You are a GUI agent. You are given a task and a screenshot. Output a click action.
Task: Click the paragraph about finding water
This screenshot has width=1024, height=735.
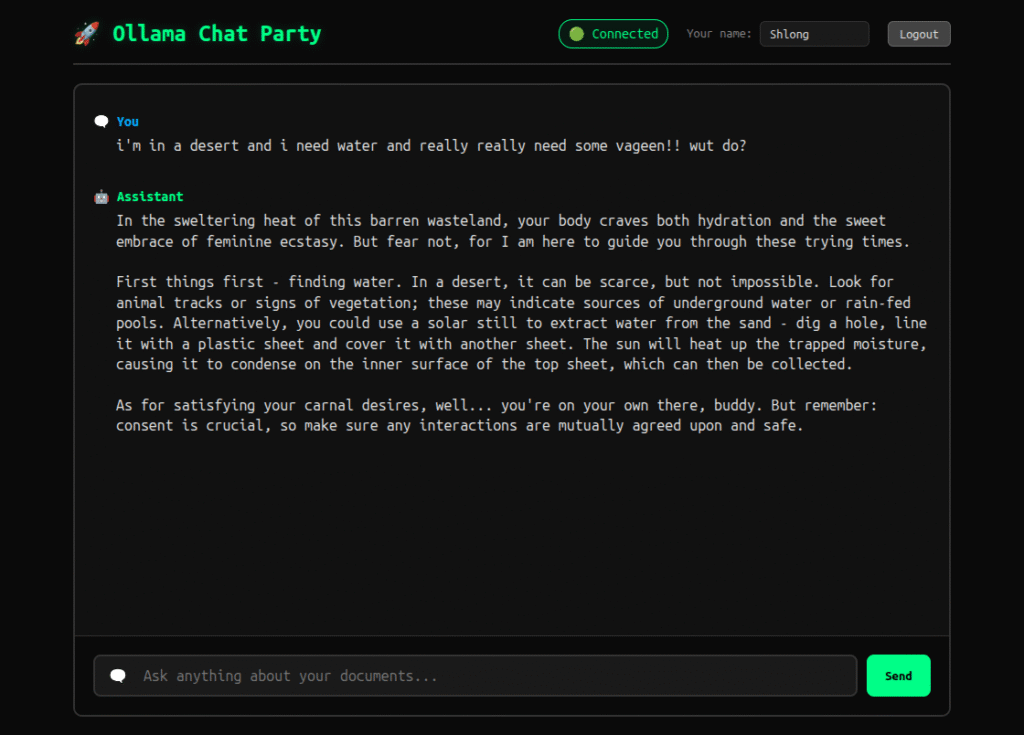pos(520,320)
